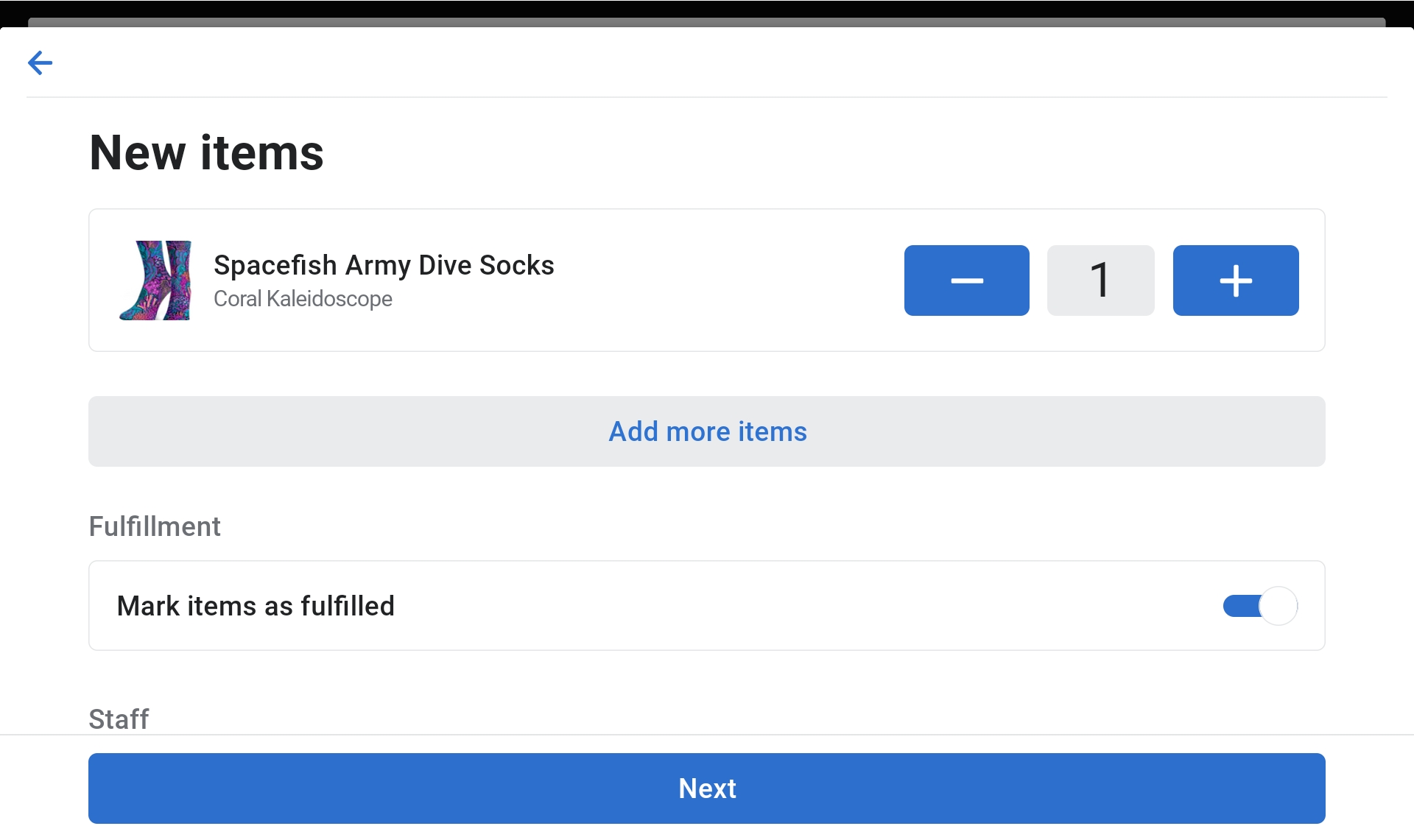The width and height of the screenshot is (1414, 840).
Task: Click the white knob of fulfillment switch
Action: point(1278,606)
